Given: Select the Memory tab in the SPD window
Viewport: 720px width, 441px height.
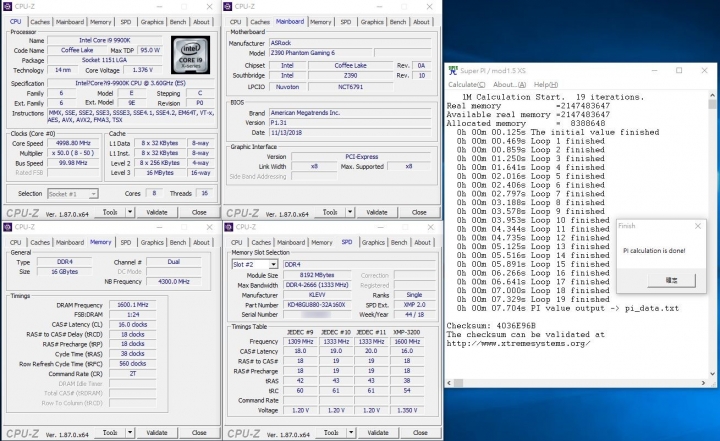Looking at the screenshot, I should point(321,242).
